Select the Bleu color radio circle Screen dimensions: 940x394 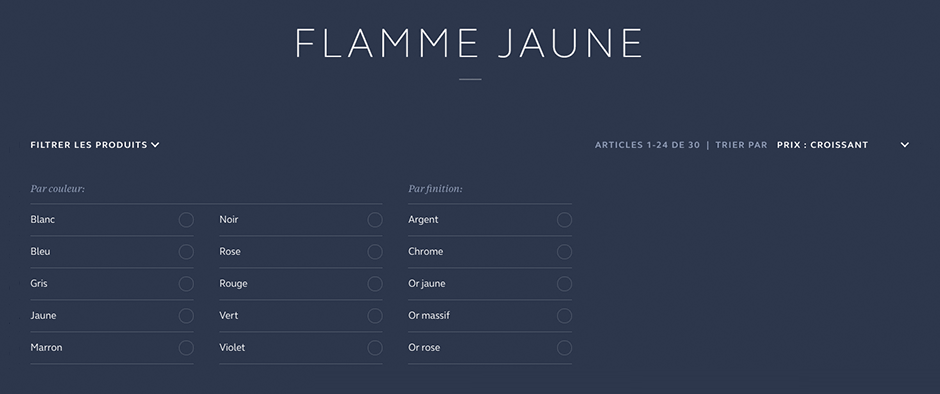coord(186,252)
